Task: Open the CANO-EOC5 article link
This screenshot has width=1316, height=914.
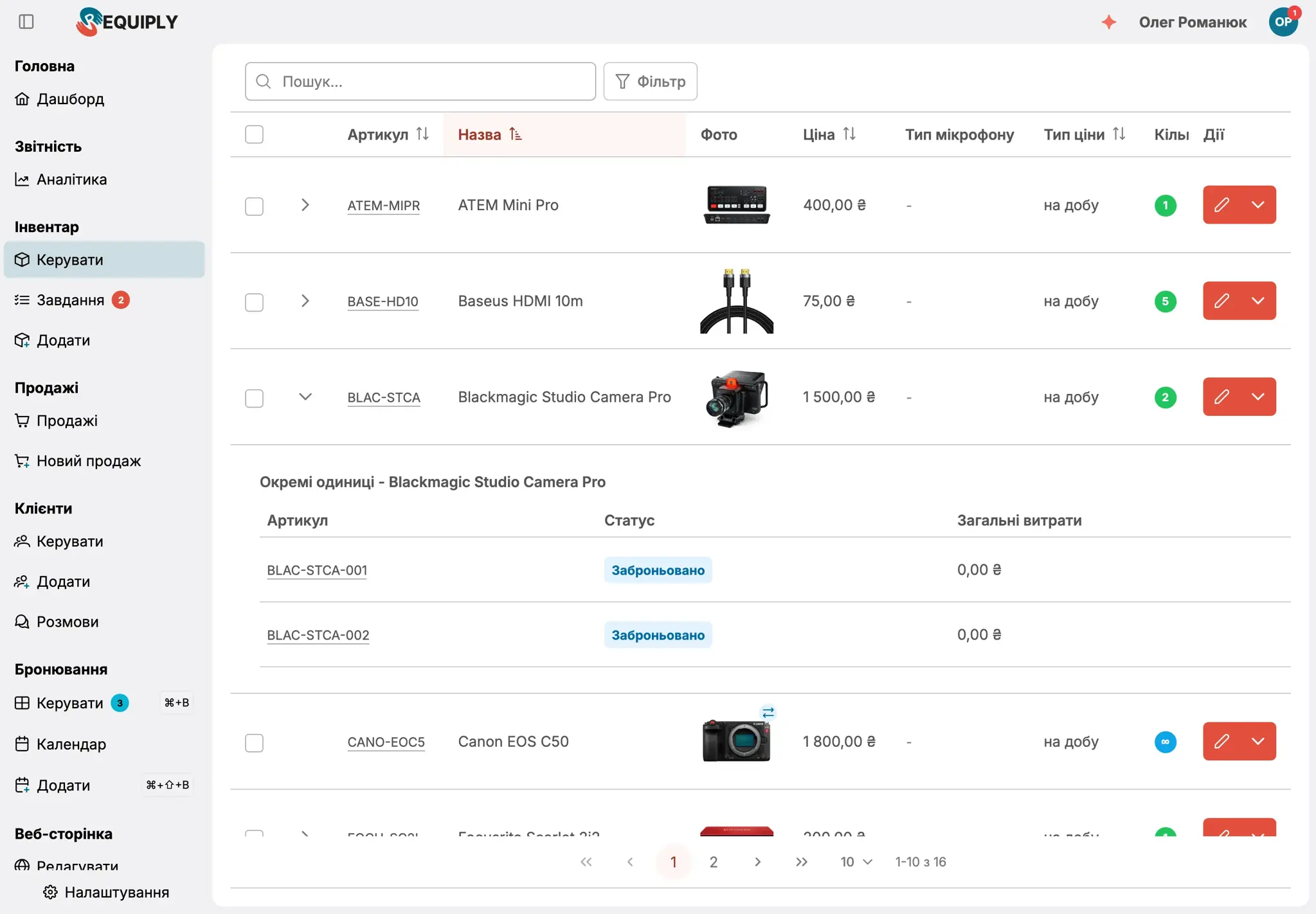Action: tap(386, 742)
